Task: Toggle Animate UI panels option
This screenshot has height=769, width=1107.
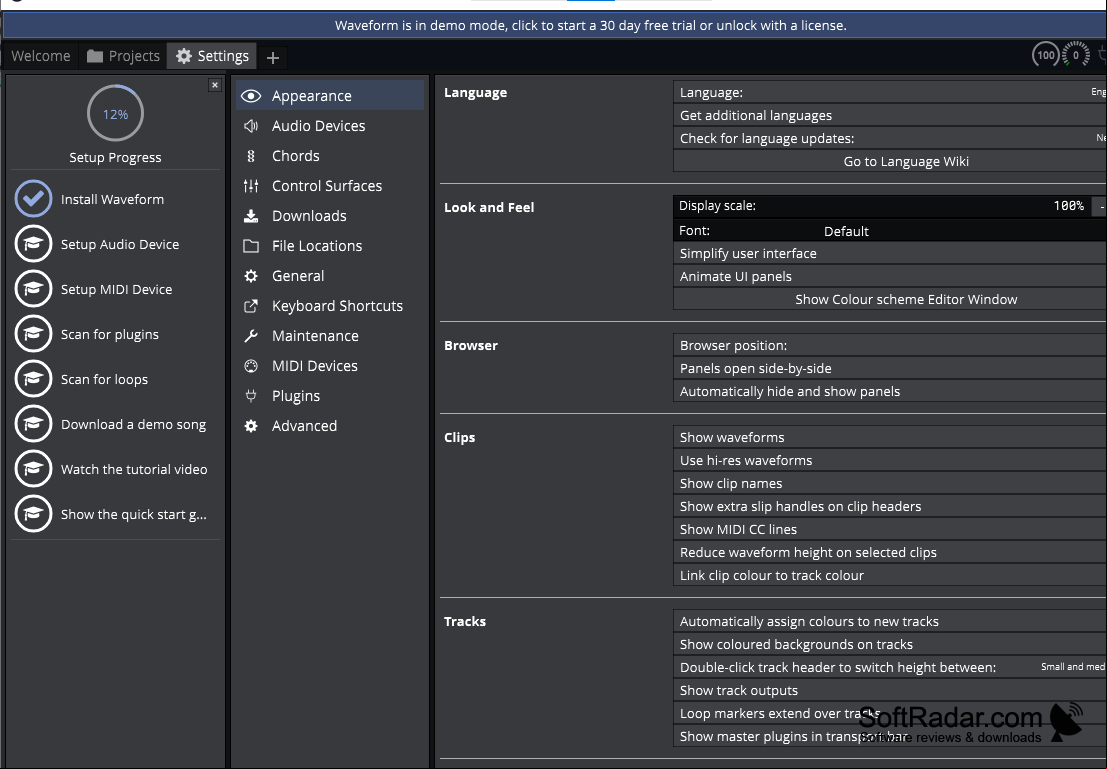Action: [x=890, y=276]
